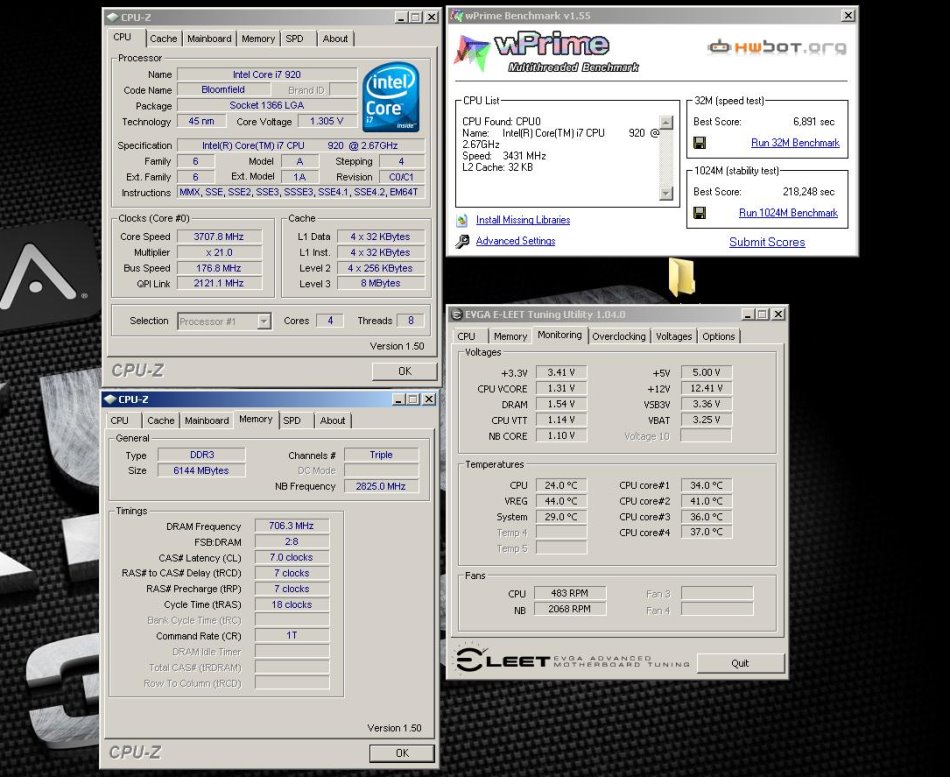The height and width of the screenshot is (777, 950).
Task: Open the Overclocking tab in E-LEET
Action: pos(619,336)
